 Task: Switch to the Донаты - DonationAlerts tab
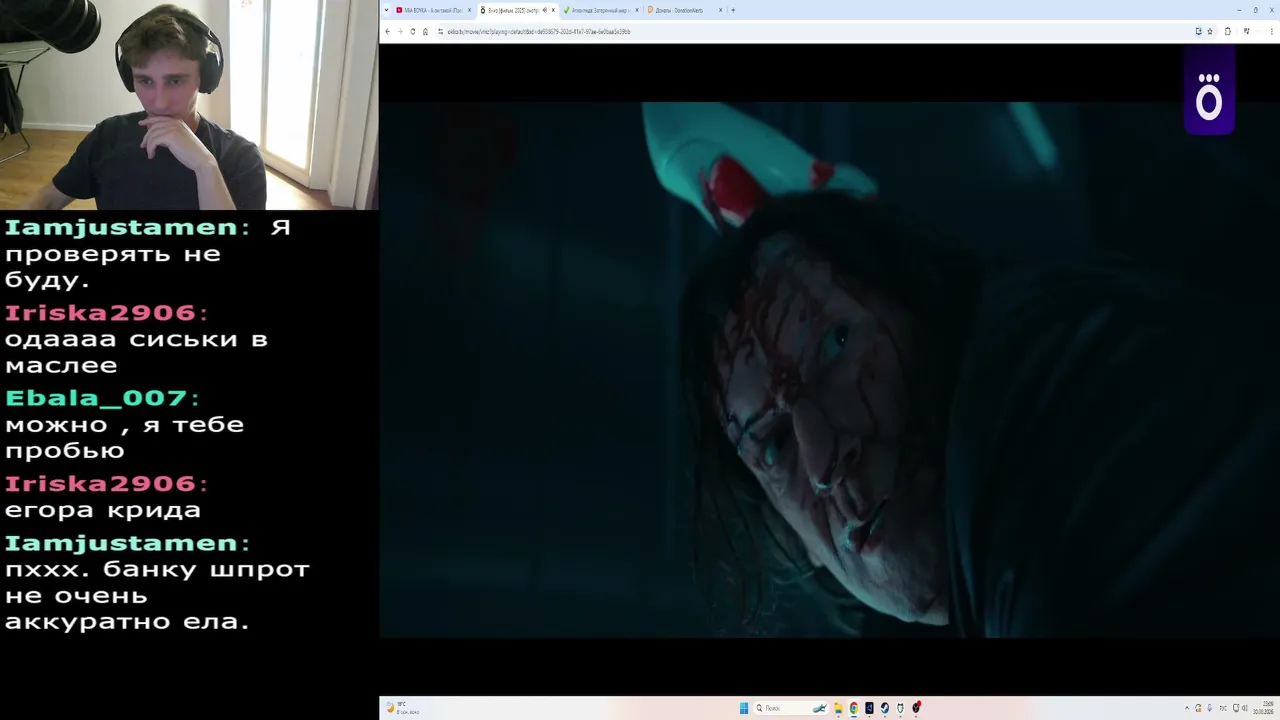coord(685,10)
